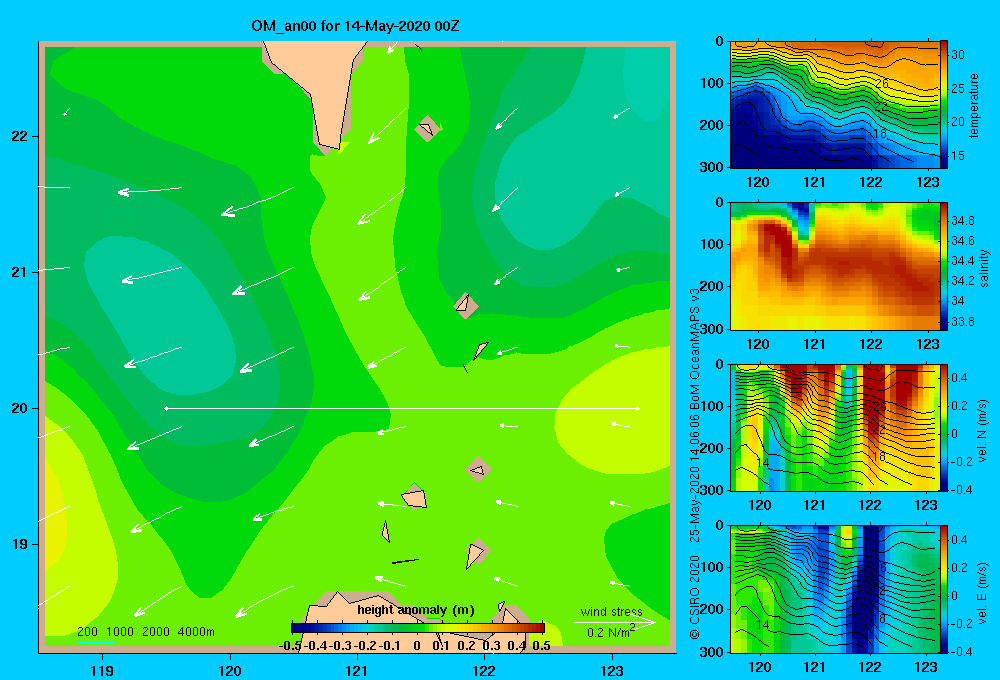Viewport: 1000px width, 680px height.
Task: Click the "vel. E (m/s)" label
Action: click(x=982, y=592)
